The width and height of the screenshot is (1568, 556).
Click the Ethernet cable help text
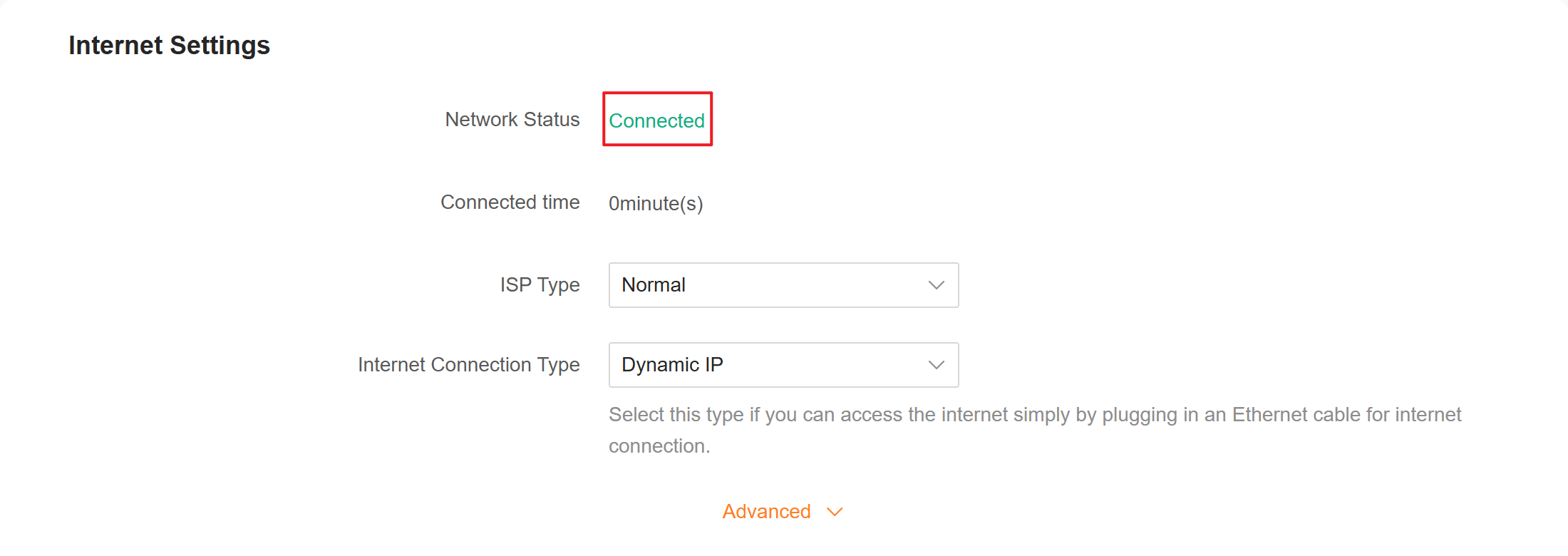[x=1034, y=415]
